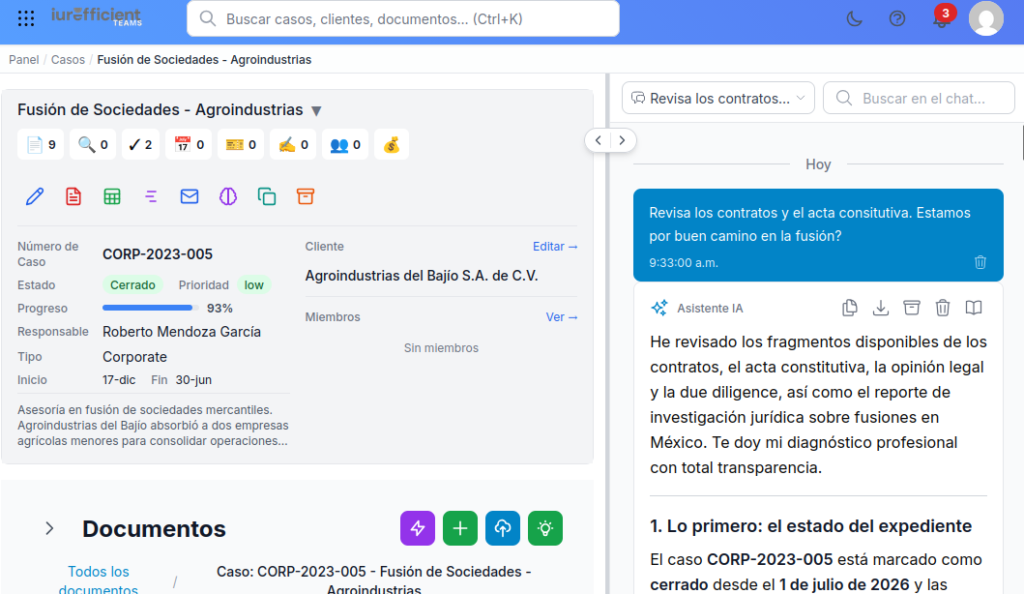Click the green spreadsheet table icon
1024x594 pixels.
(112, 196)
